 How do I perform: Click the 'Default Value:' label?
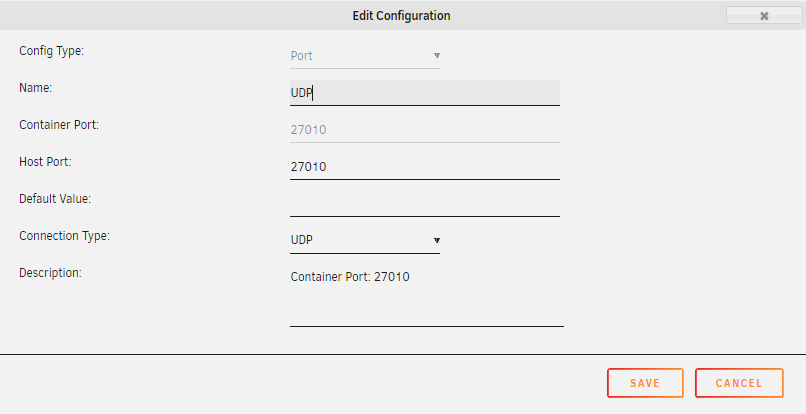[55, 199]
